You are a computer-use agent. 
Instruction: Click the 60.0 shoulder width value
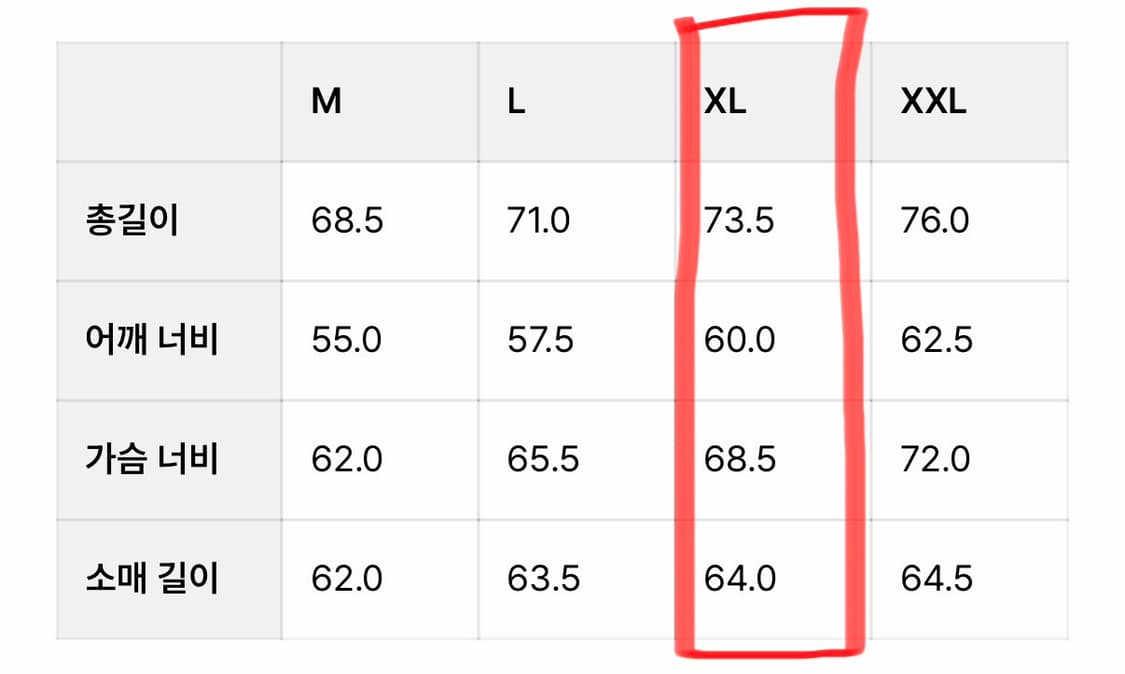pyautogui.click(x=739, y=340)
